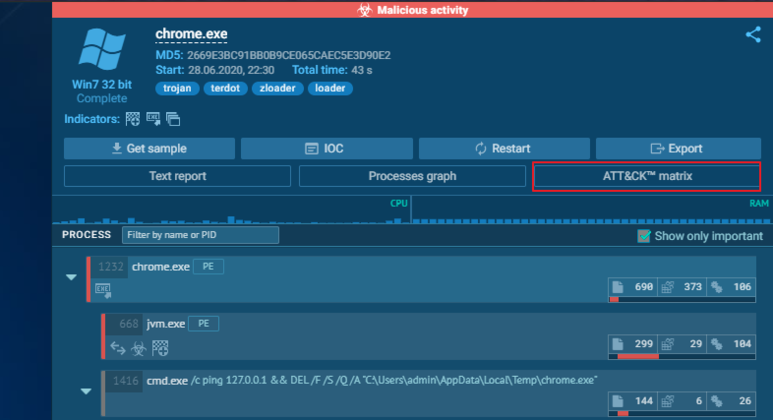Click the files count 690 for chrome.exe

click(x=633, y=287)
